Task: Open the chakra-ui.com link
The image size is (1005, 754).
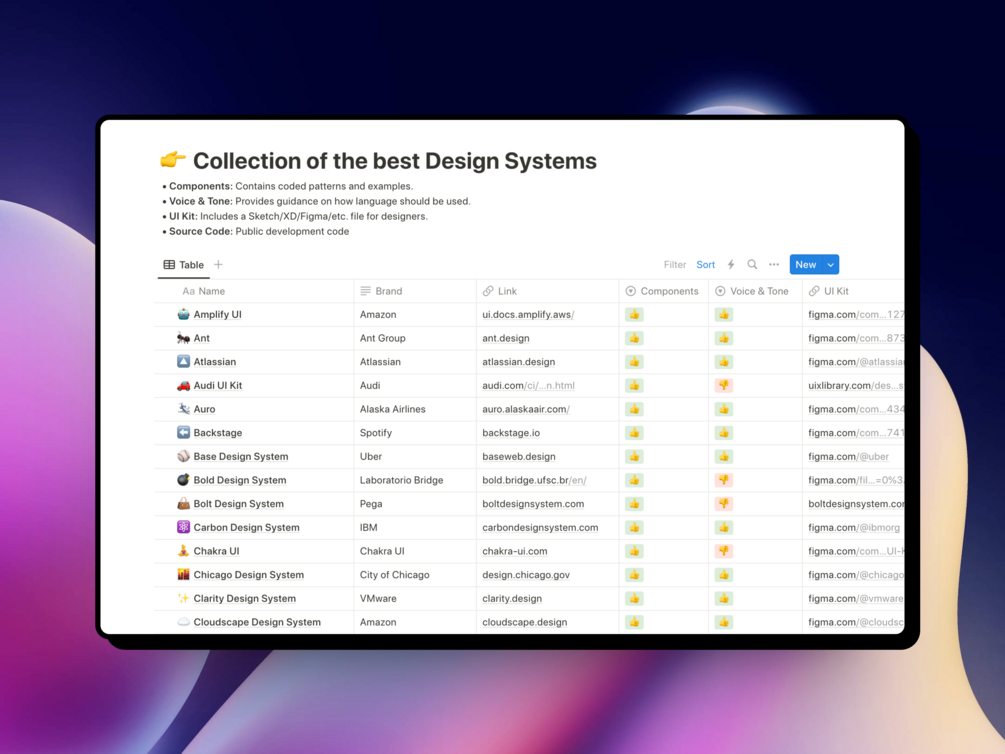Action: point(515,551)
